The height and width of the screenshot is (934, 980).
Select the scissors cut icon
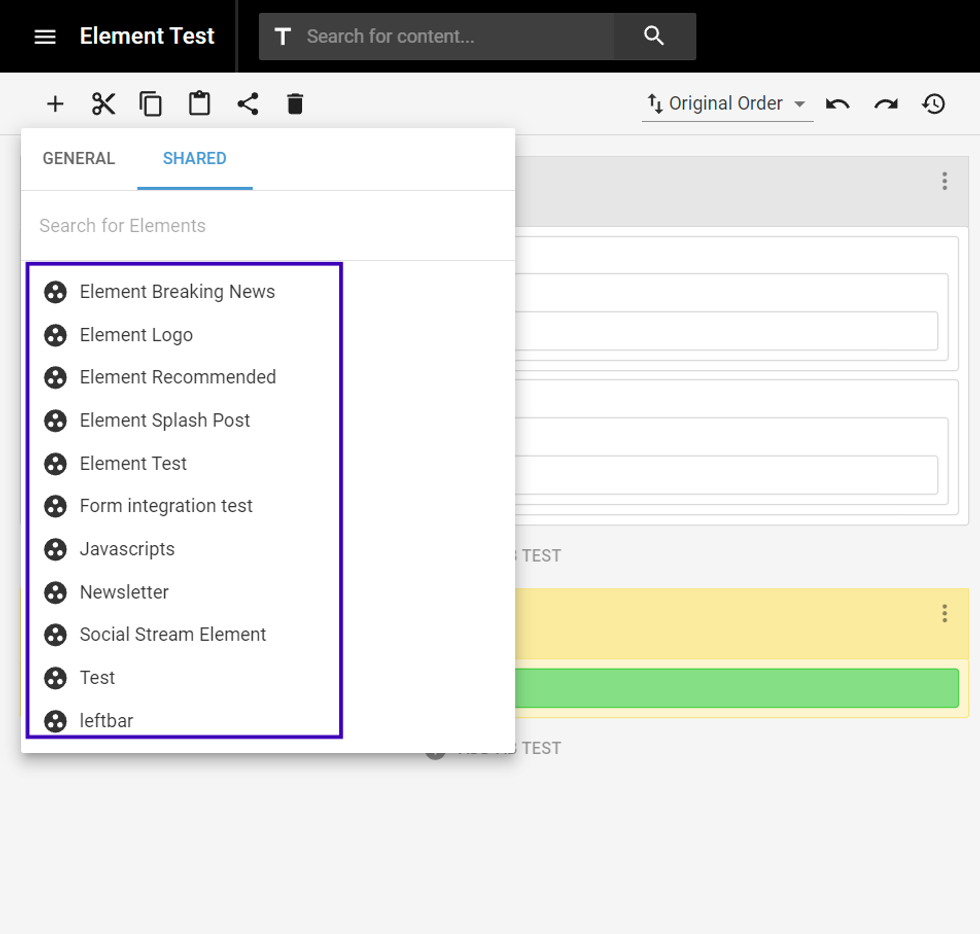coord(103,104)
